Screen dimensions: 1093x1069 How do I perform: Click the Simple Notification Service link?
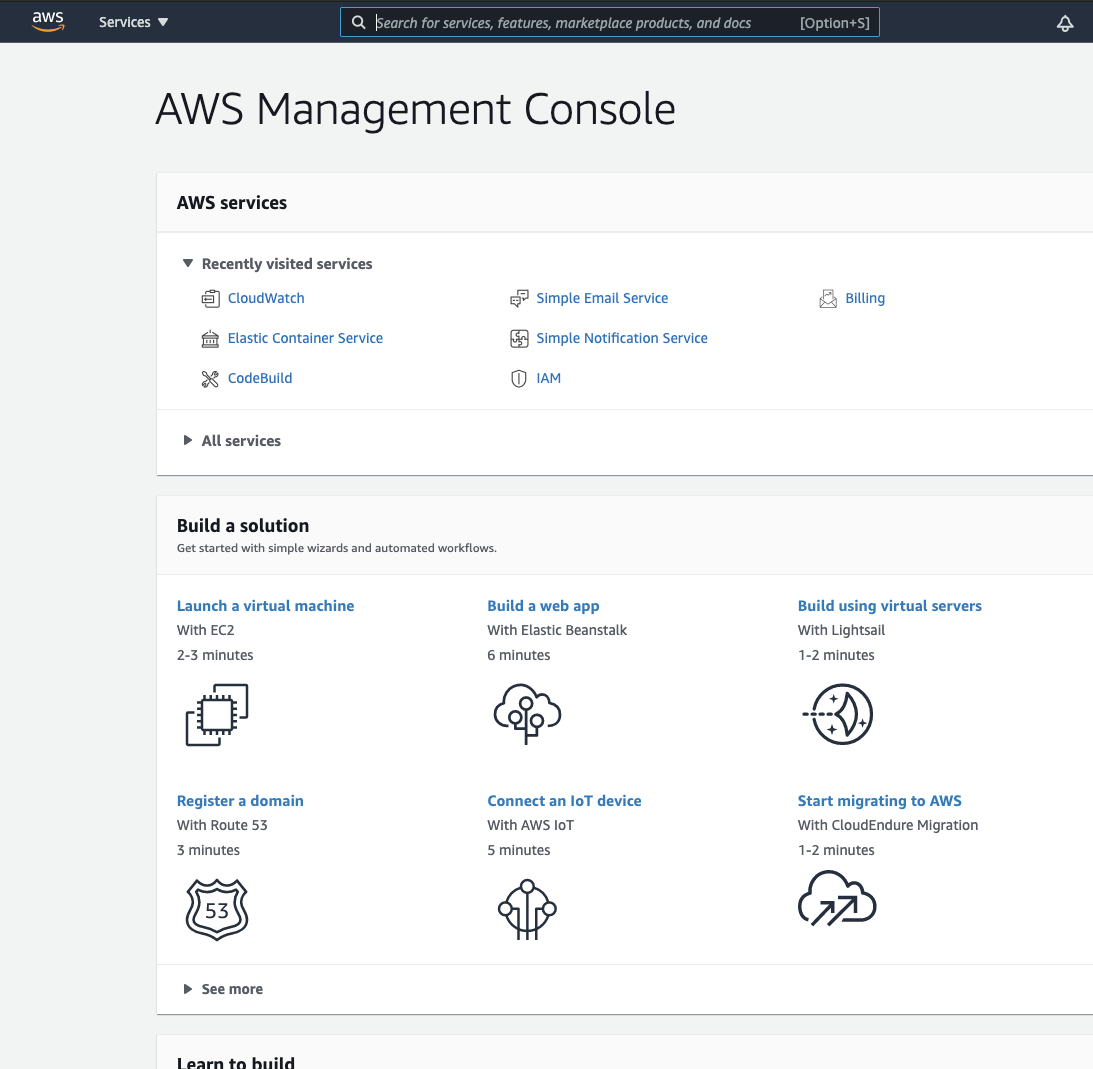click(622, 338)
